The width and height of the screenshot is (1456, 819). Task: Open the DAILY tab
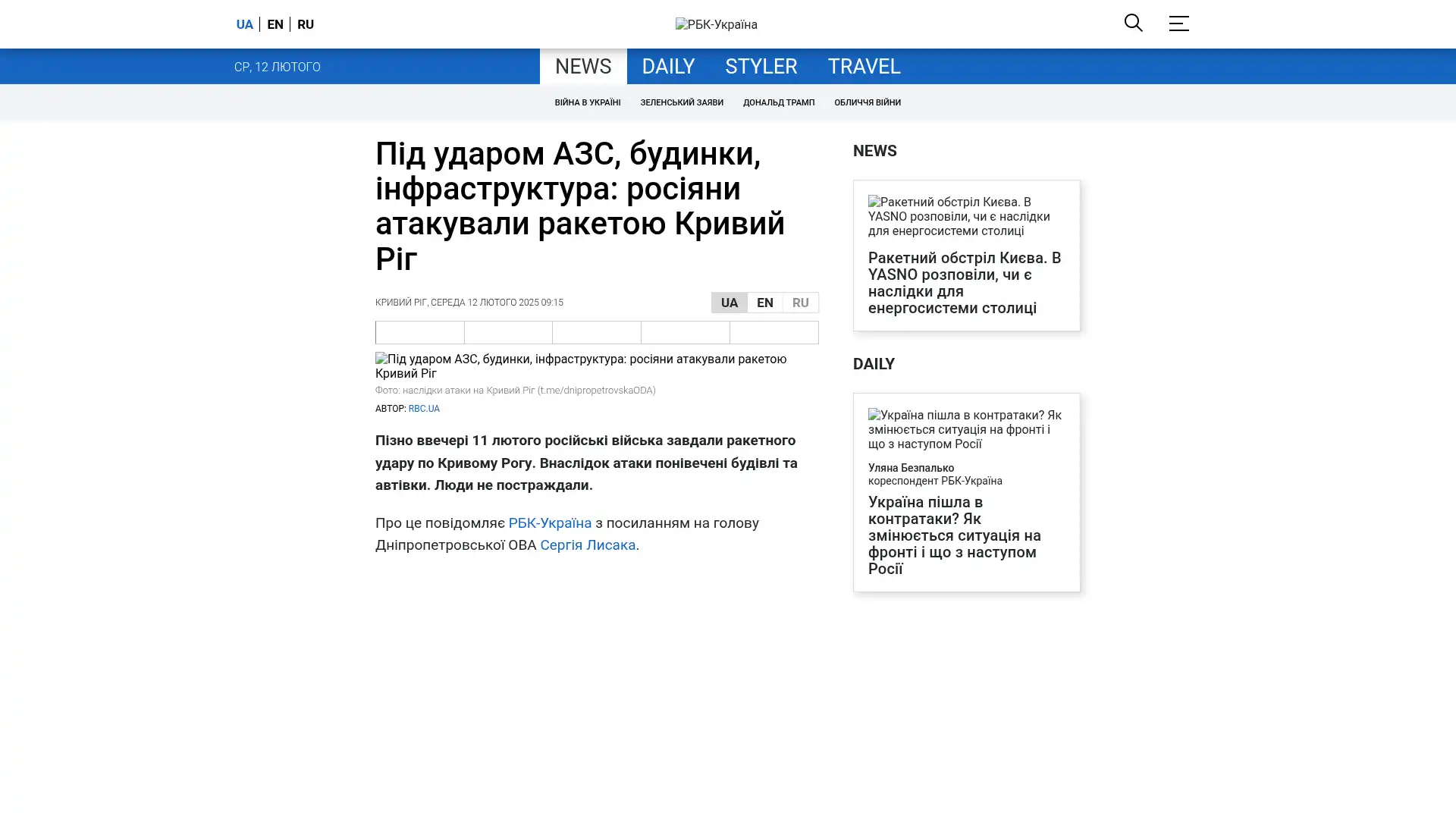tap(667, 67)
